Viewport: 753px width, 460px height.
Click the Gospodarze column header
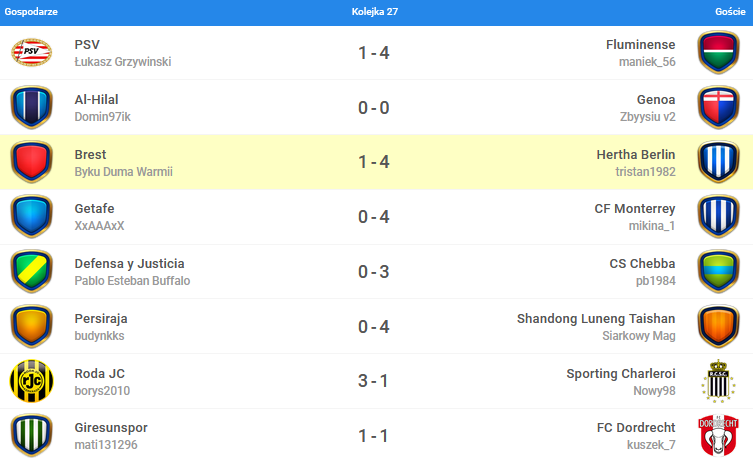(x=31, y=12)
